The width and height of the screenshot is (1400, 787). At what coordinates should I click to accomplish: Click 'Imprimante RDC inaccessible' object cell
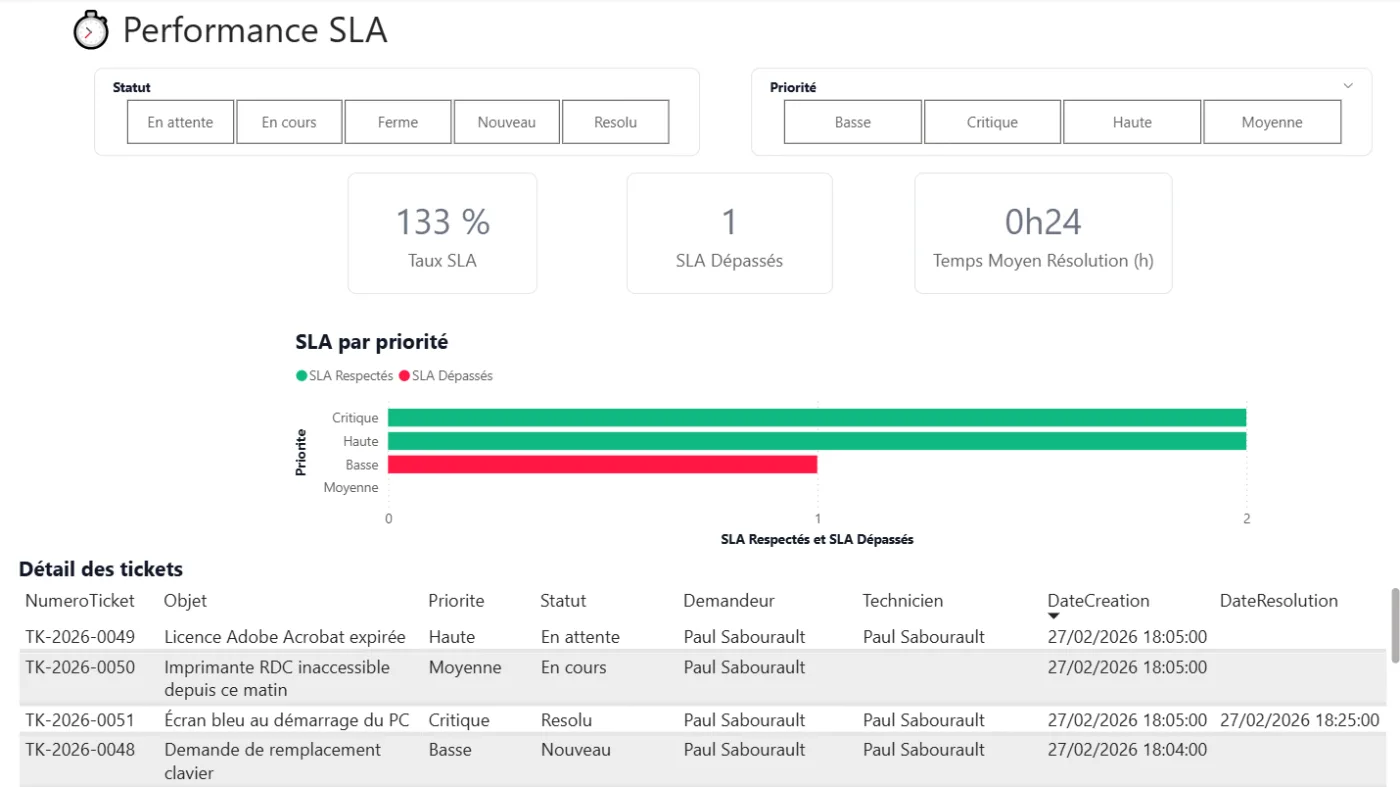pos(277,678)
